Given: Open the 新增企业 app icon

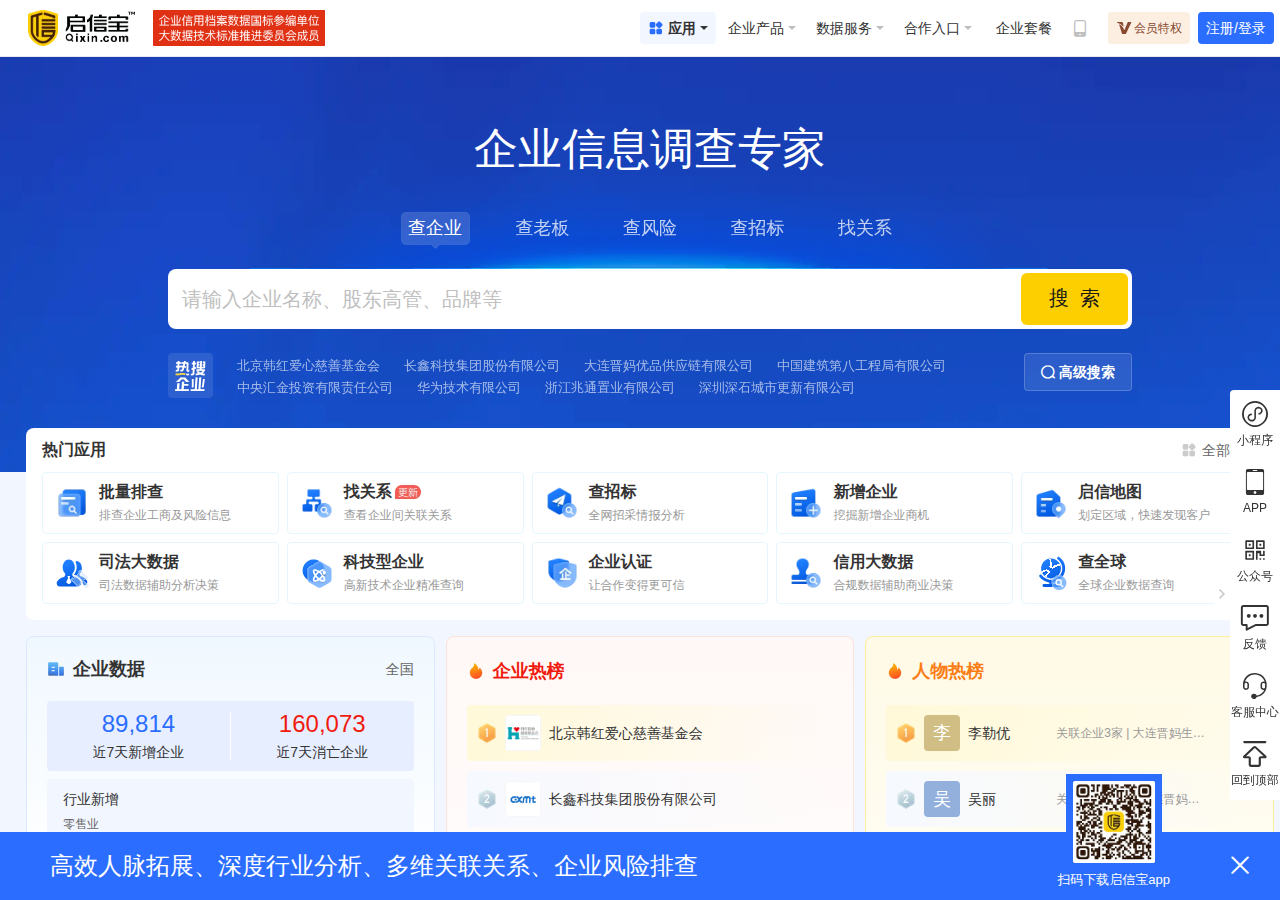Looking at the screenshot, I should pos(806,503).
